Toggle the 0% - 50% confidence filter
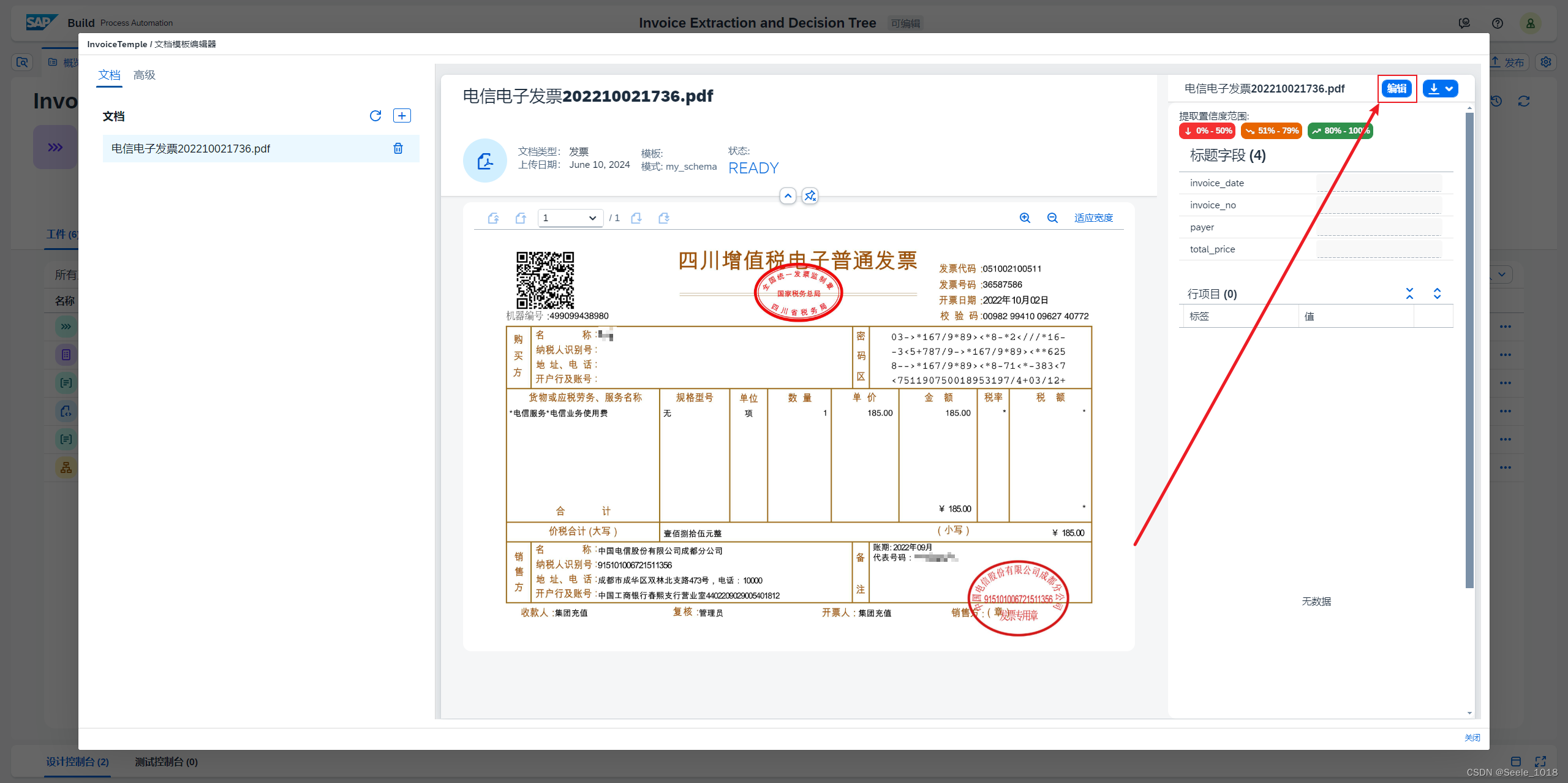Viewport: 1568px width, 783px height. click(x=1207, y=130)
